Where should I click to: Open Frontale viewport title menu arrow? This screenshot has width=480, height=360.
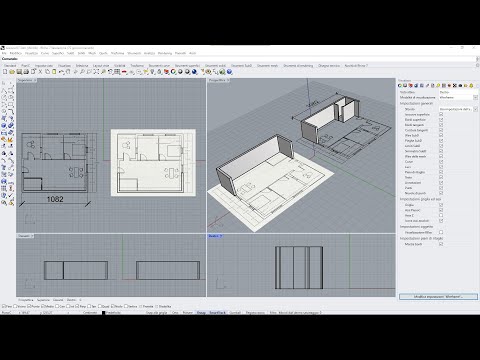(32, 236)
